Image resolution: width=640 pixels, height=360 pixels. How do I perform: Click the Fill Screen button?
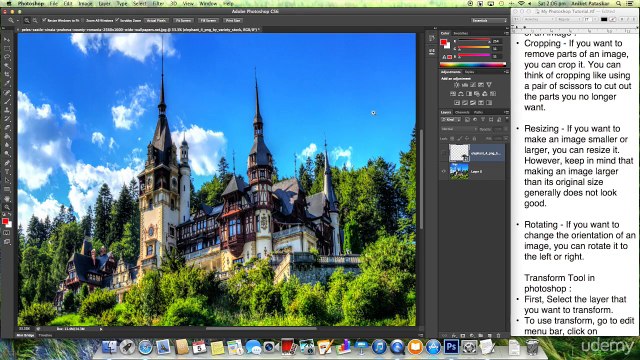click(208, 20)
